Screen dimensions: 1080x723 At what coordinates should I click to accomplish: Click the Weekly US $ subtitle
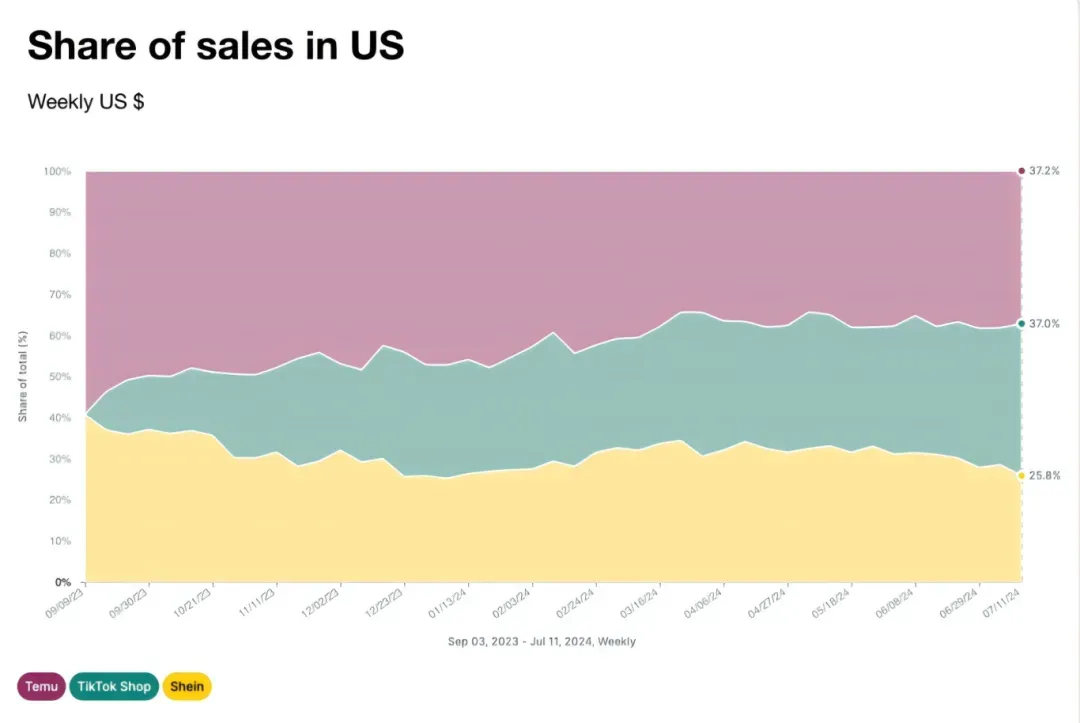click(86, 102)
